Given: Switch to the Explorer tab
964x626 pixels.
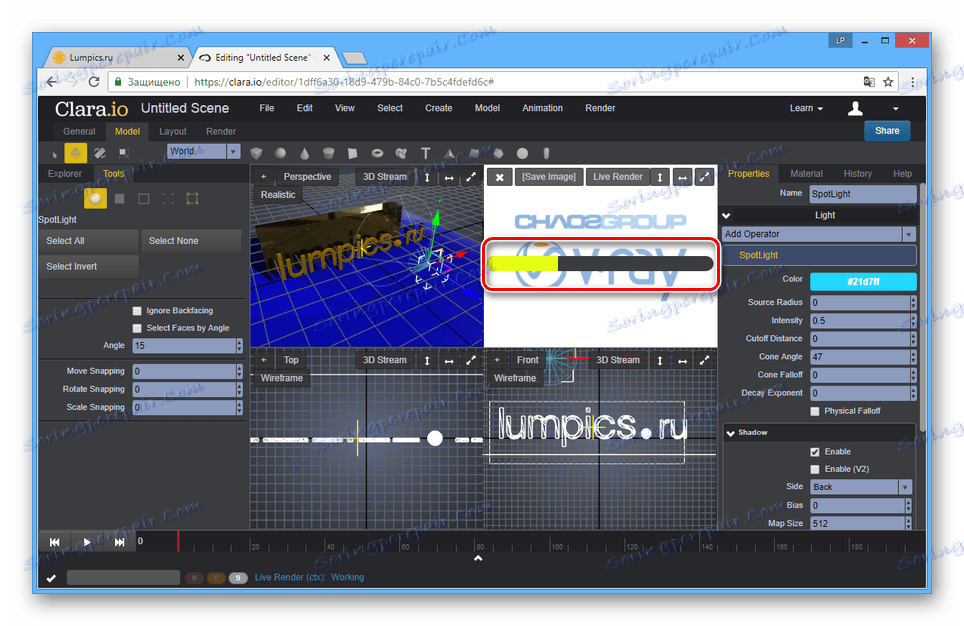Looking at the screenshot, I should [x=65, y=174].
